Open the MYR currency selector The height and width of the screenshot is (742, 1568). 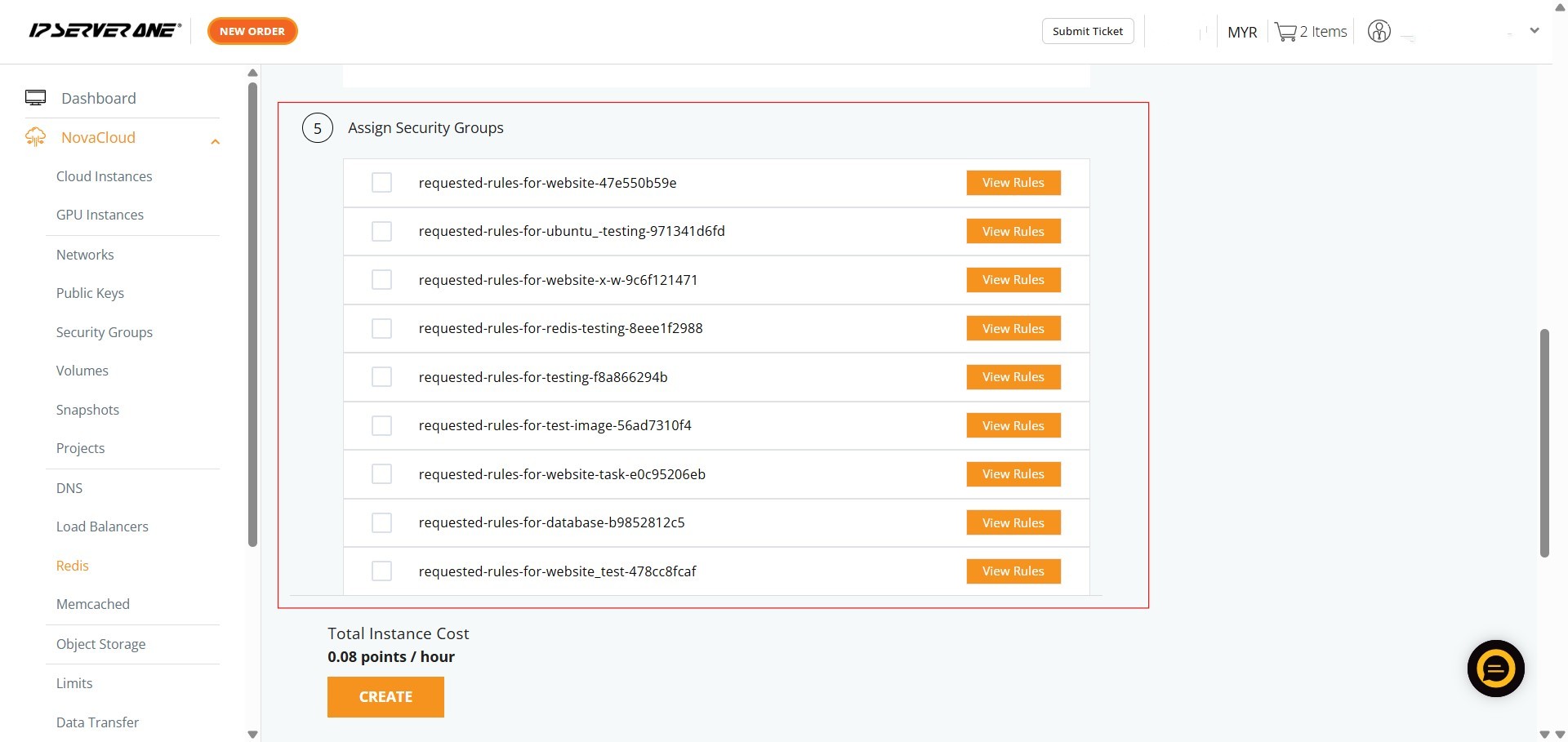pyautogui.click(x=1242, y=32)
